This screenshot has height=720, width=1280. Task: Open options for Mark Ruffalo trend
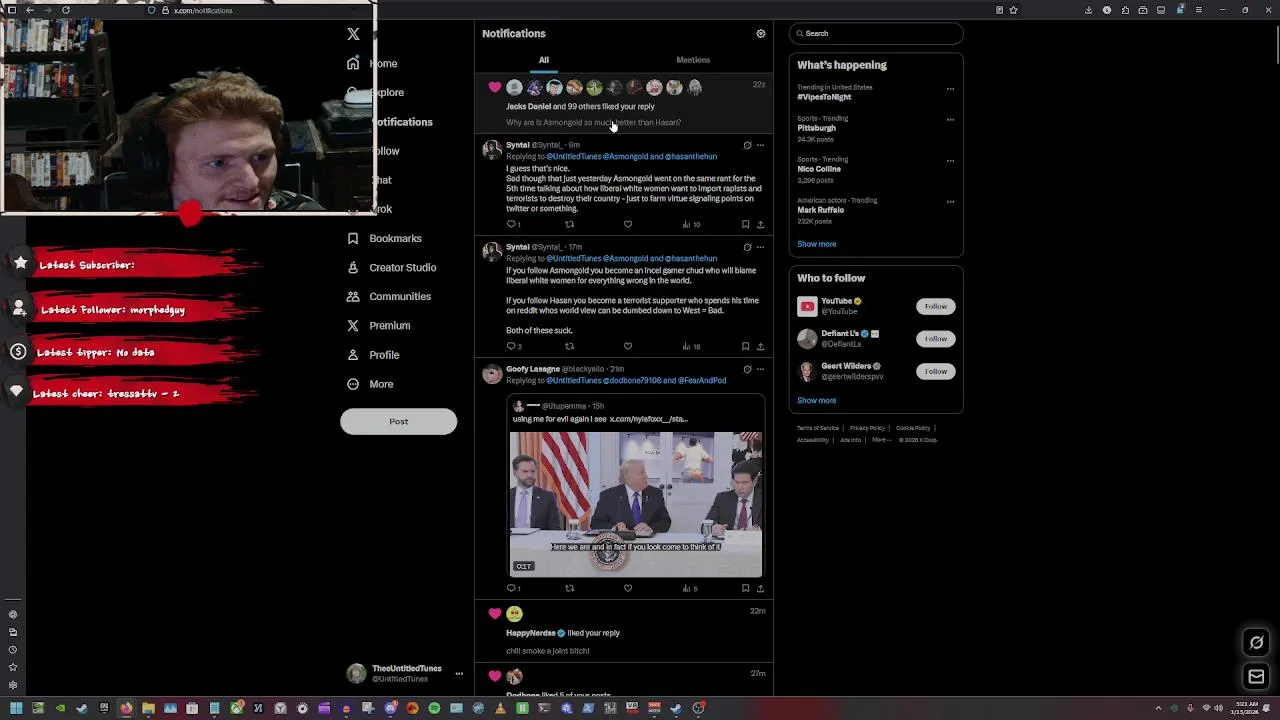click(x=950, y=202)
